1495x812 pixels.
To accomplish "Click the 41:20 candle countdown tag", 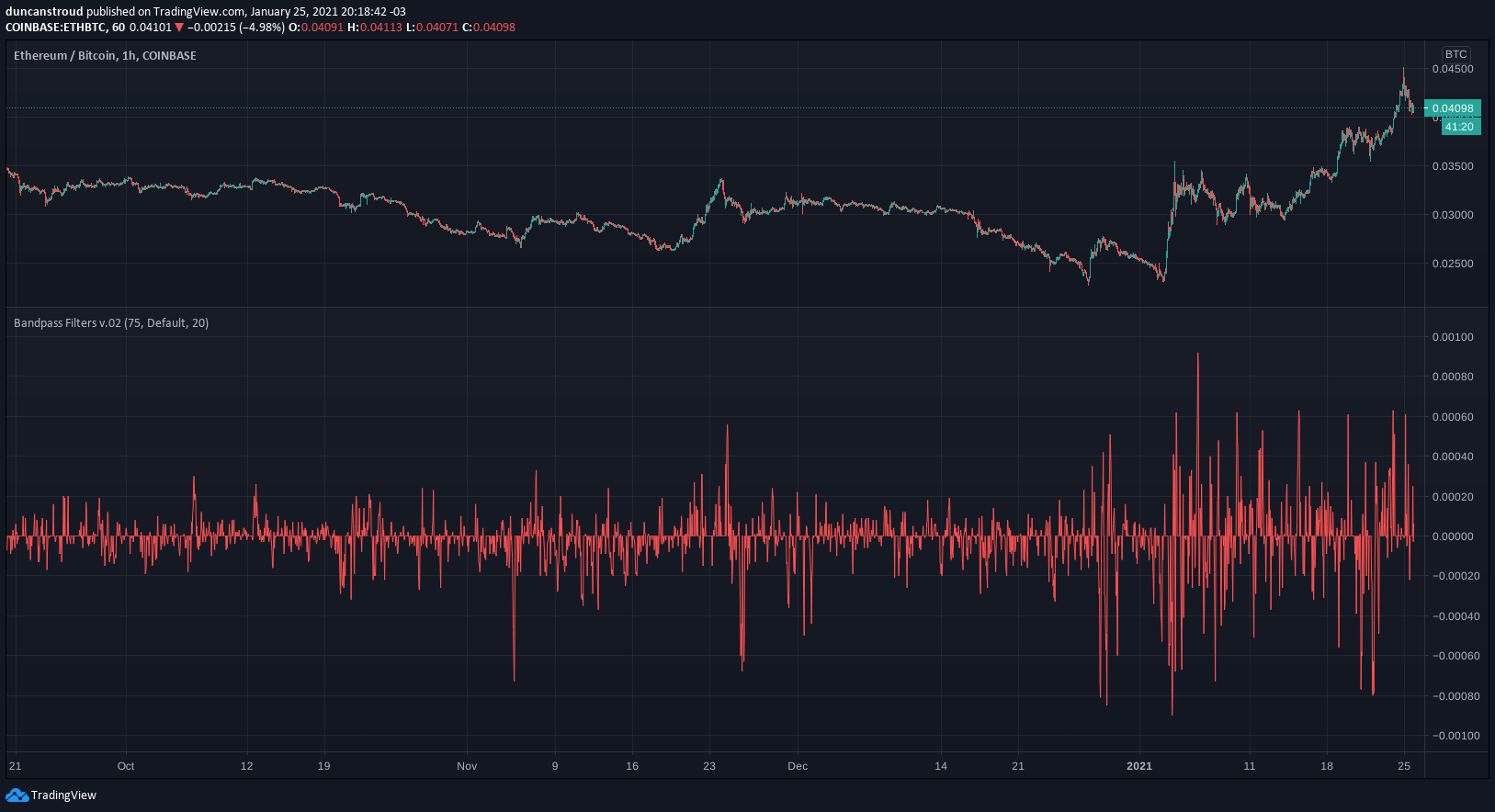I will click(x=1459, y=127).
